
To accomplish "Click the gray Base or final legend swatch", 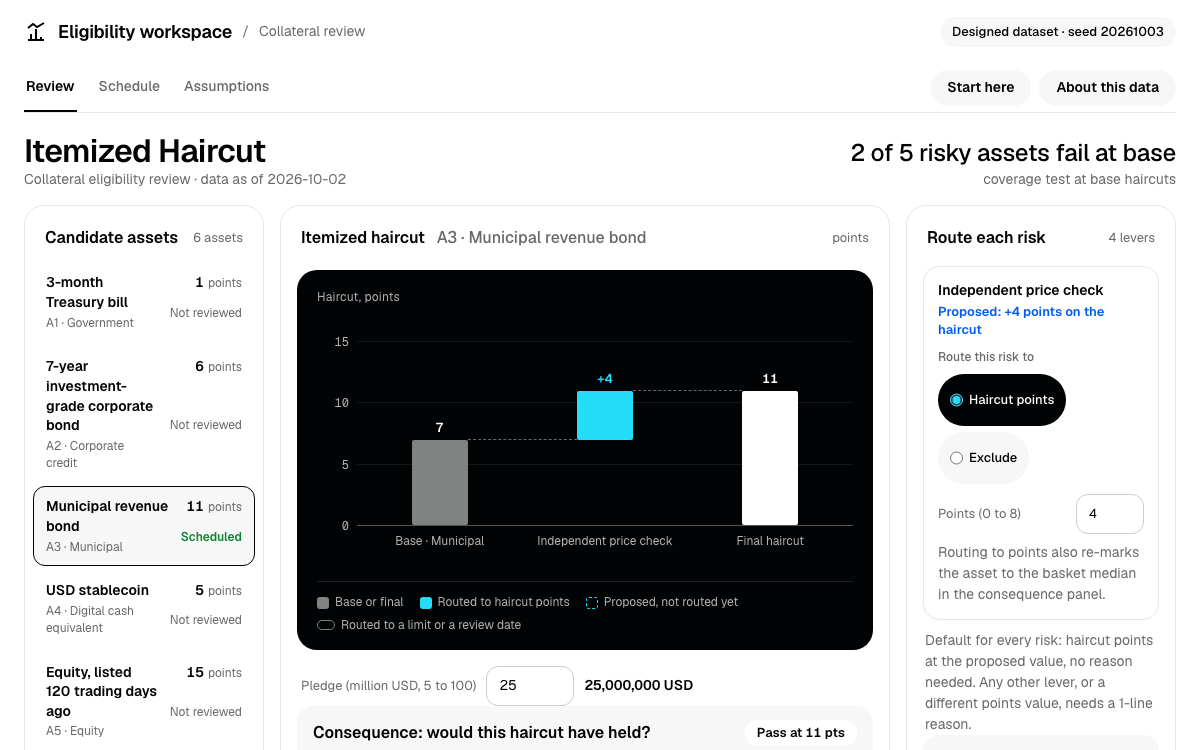I will [323, 602].
